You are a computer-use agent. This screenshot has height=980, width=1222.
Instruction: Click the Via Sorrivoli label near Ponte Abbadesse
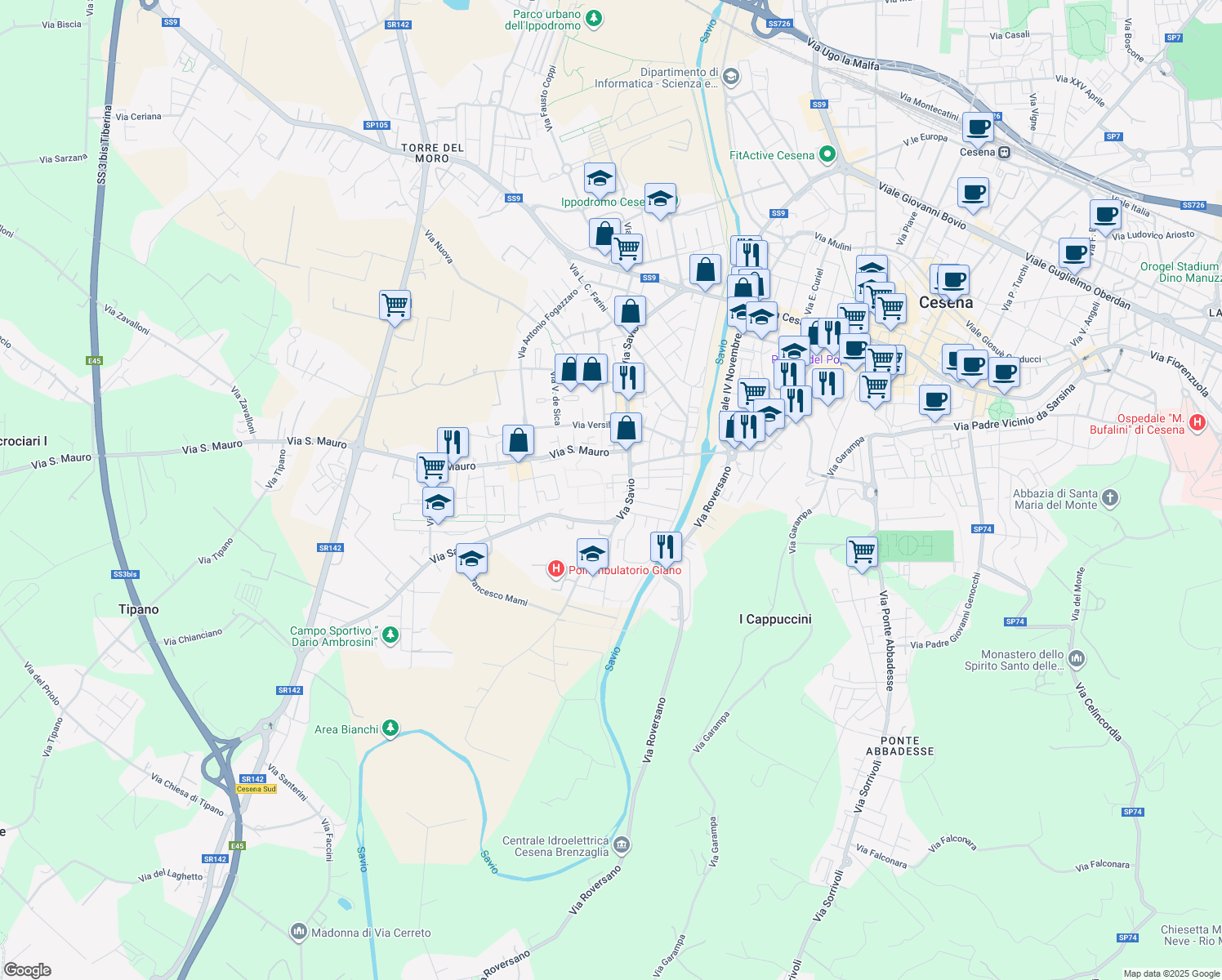[867, 786]
